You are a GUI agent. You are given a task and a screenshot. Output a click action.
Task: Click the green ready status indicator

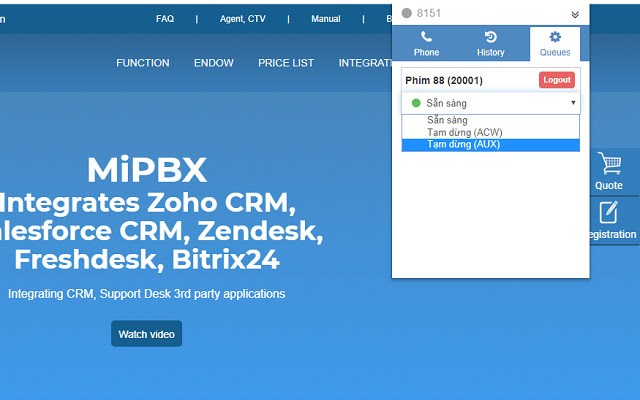[x=416, y=103]
